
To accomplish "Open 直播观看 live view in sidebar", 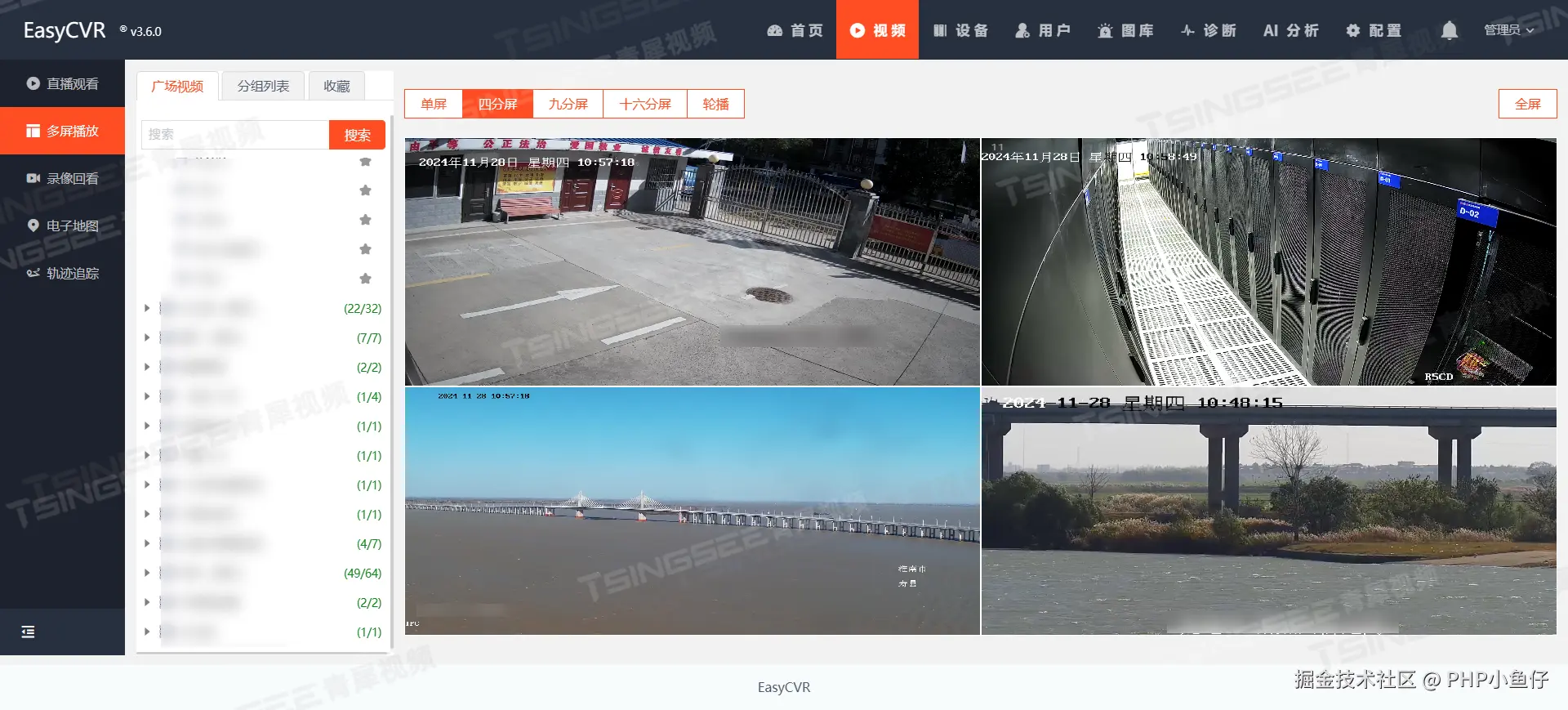I will [x=62, y=83].
